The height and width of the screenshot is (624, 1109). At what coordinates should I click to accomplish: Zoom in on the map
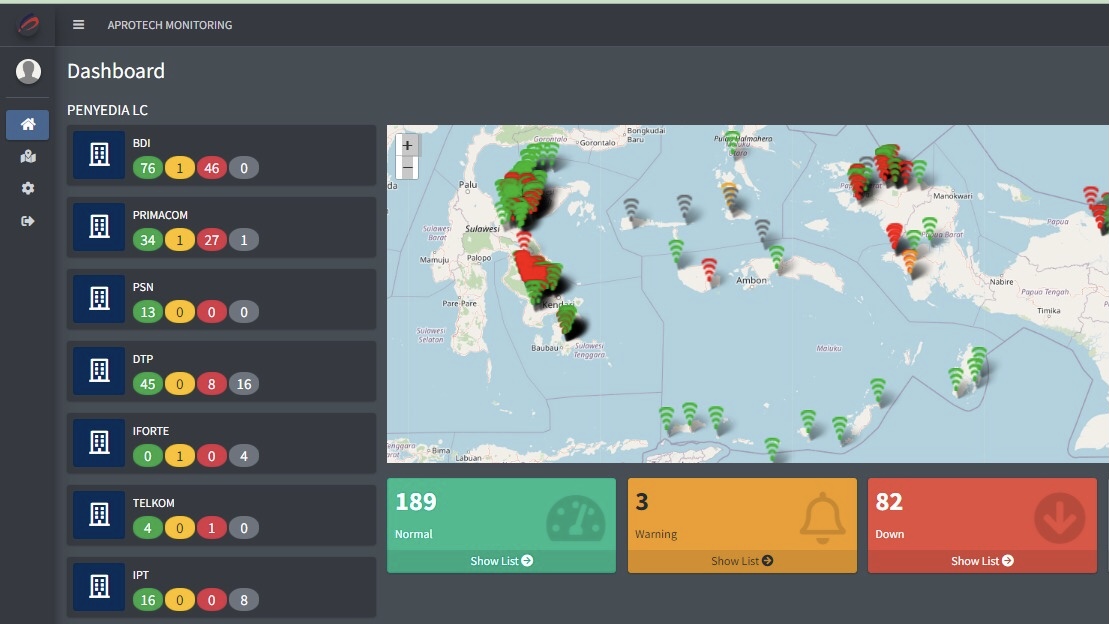(x=407, y=145)
